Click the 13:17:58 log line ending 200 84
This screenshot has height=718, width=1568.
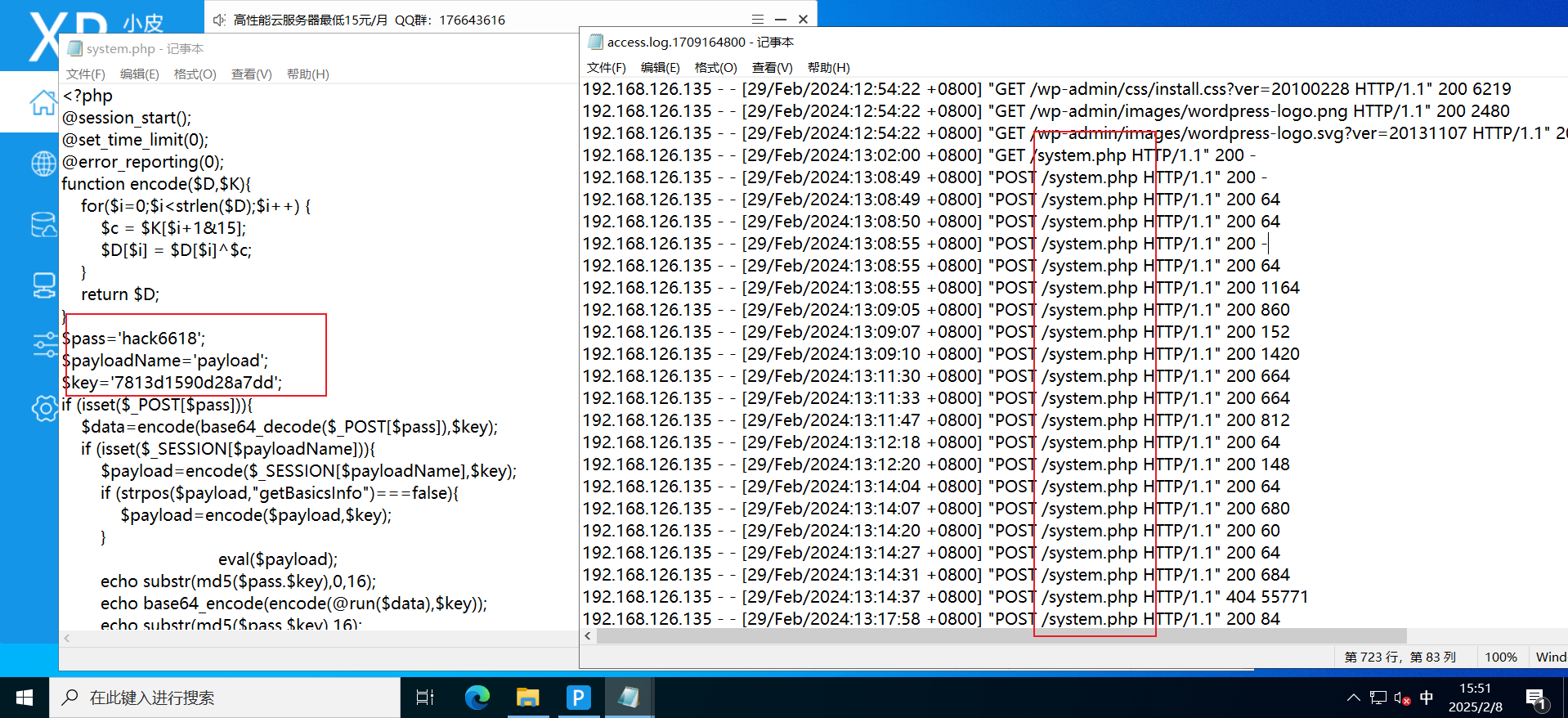click(931, 619)
